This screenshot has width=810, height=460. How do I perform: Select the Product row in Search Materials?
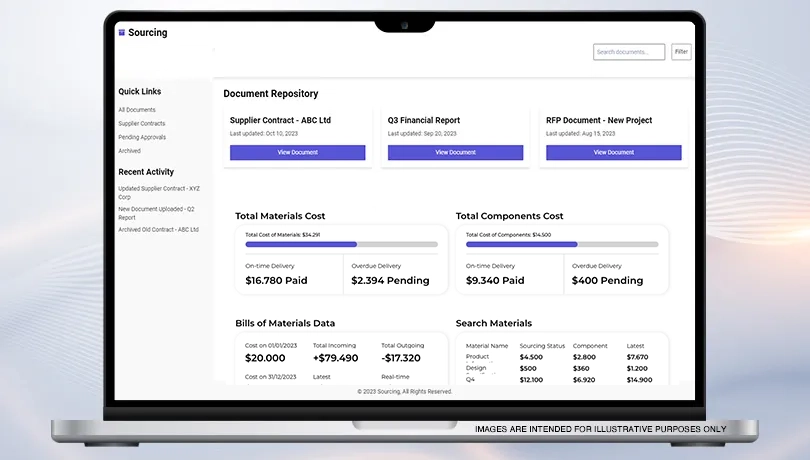[477, 357]
